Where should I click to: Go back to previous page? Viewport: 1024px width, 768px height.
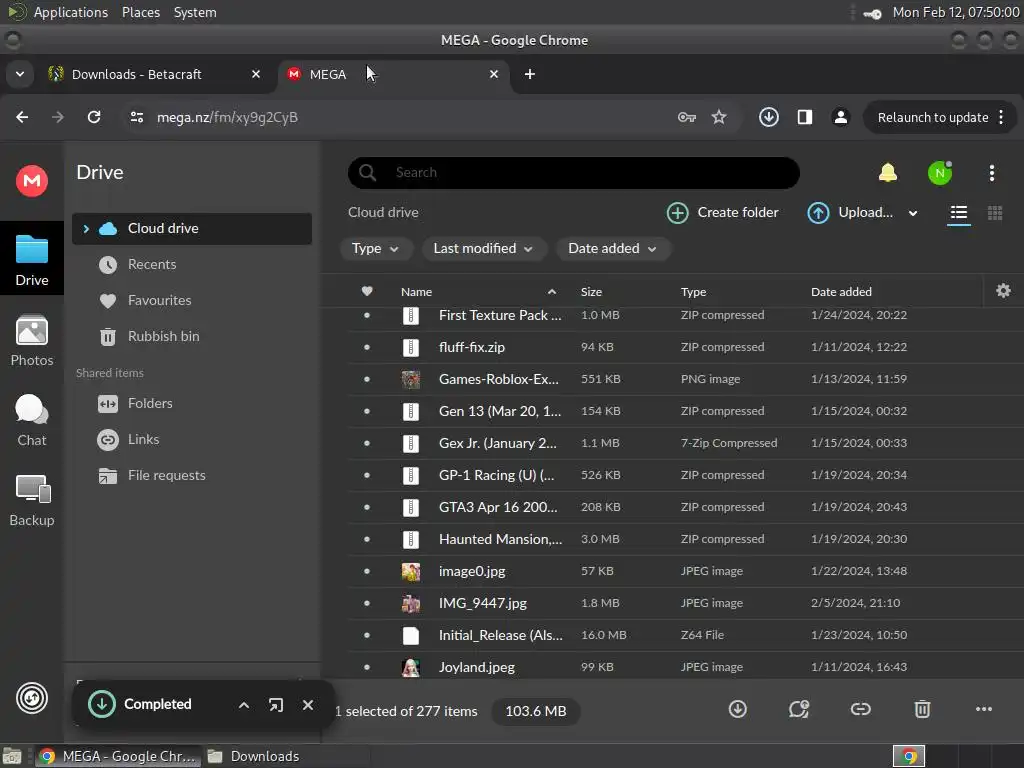click(22, 117)
